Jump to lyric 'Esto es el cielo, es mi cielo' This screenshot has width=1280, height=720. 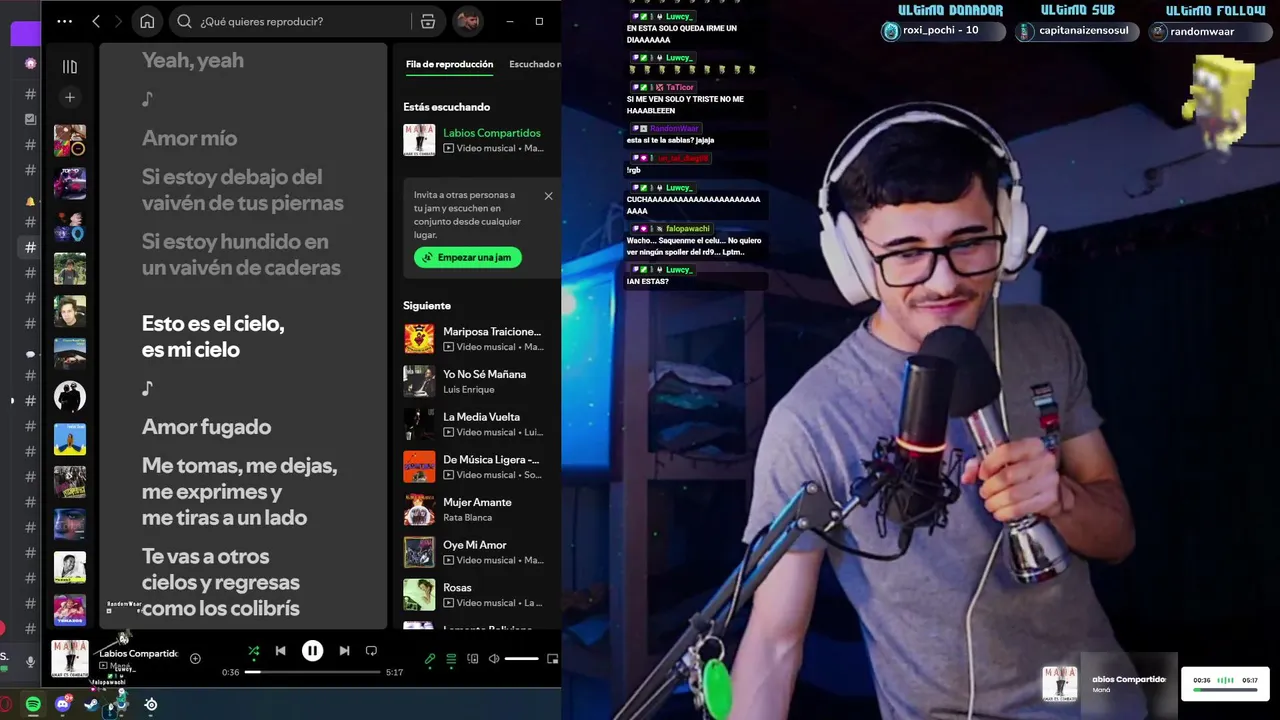coord(213,336)
